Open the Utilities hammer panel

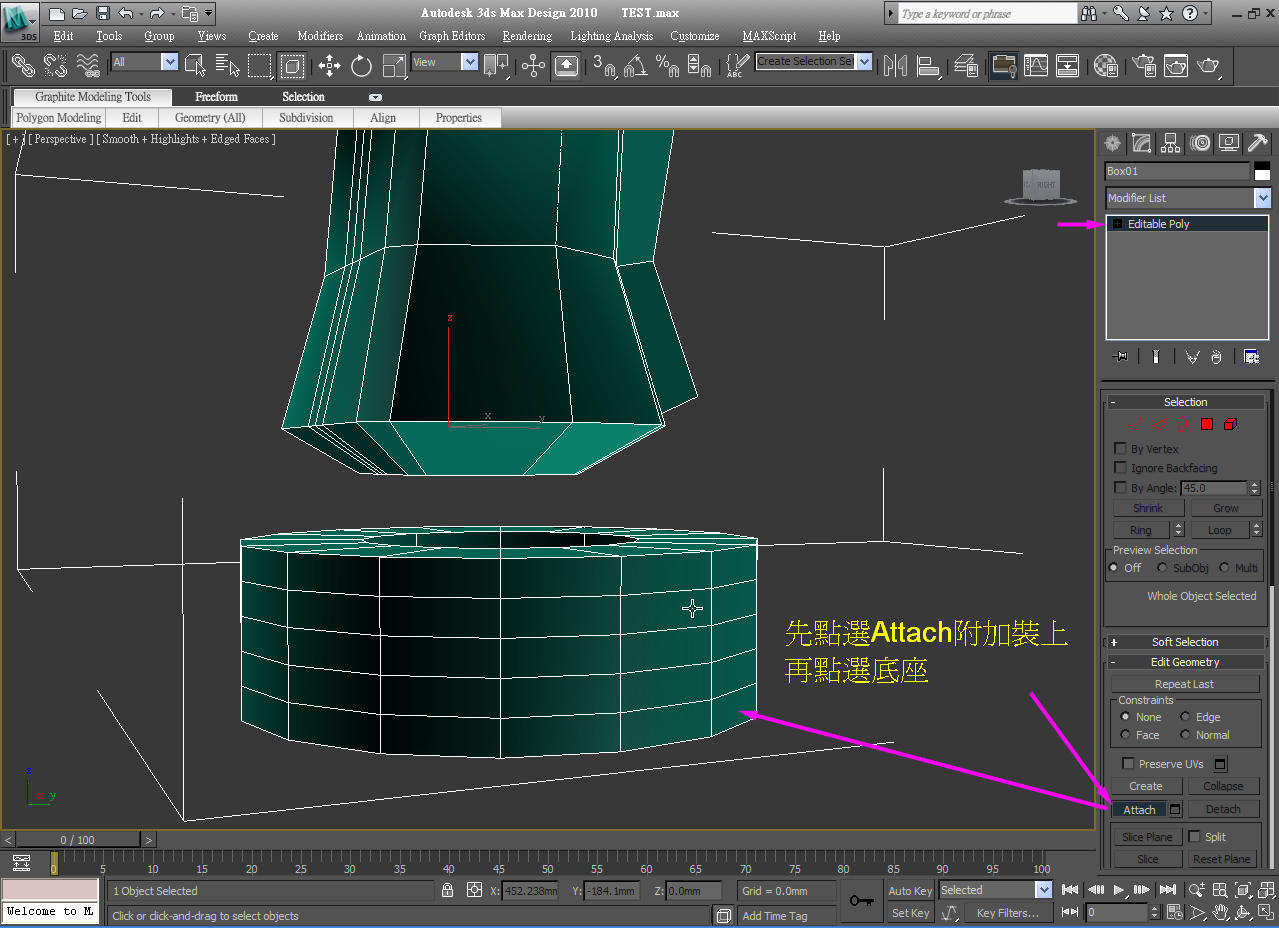click(x=1258, y=143)
